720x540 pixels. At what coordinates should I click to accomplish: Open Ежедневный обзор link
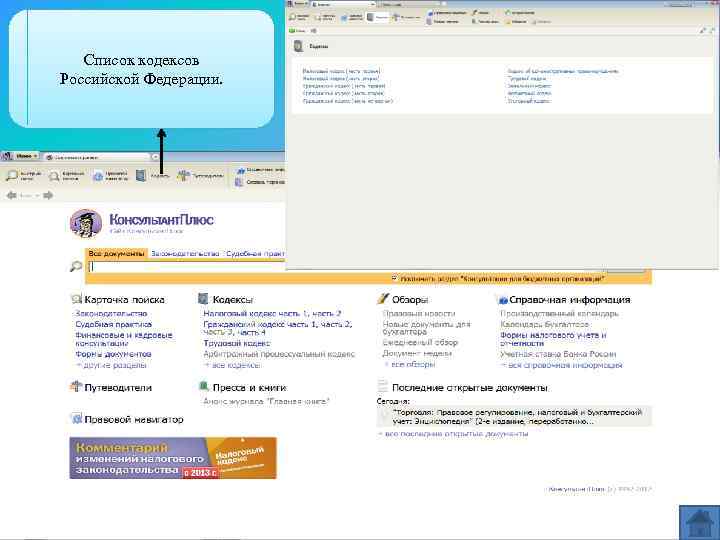(420, 343)
